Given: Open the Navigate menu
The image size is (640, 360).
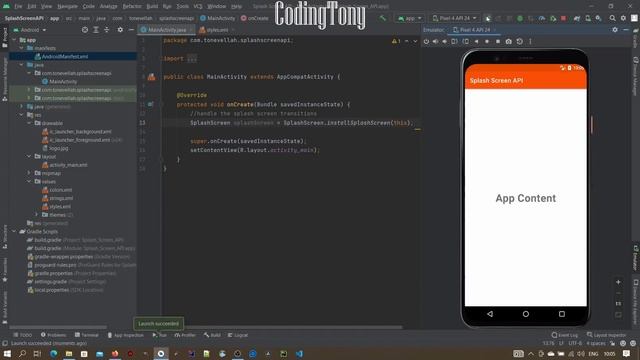Looking at the screenshot, I should coord(67,7).
